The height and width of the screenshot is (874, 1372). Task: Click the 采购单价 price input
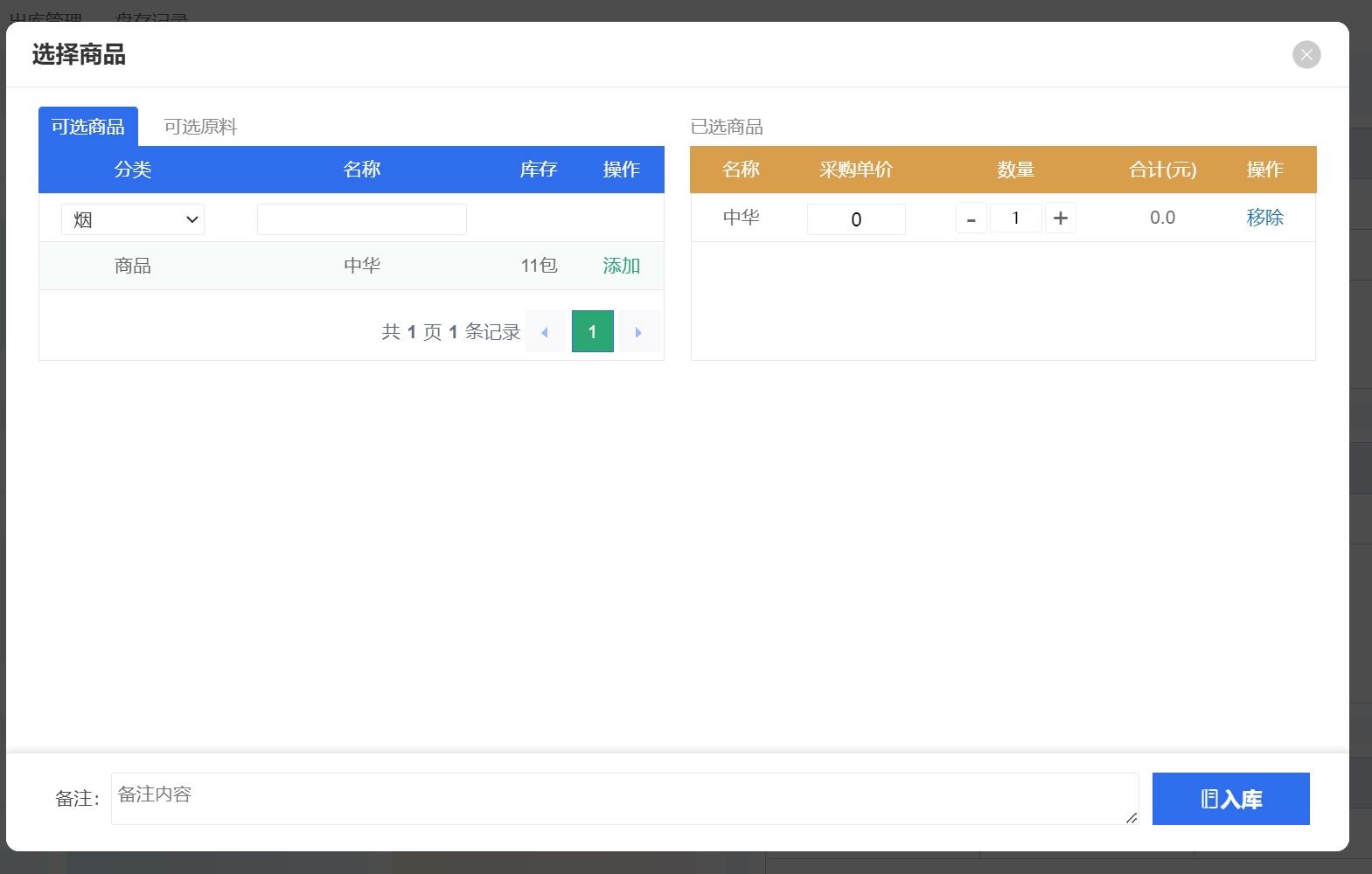pyautogui.click(x=855, y=219)
